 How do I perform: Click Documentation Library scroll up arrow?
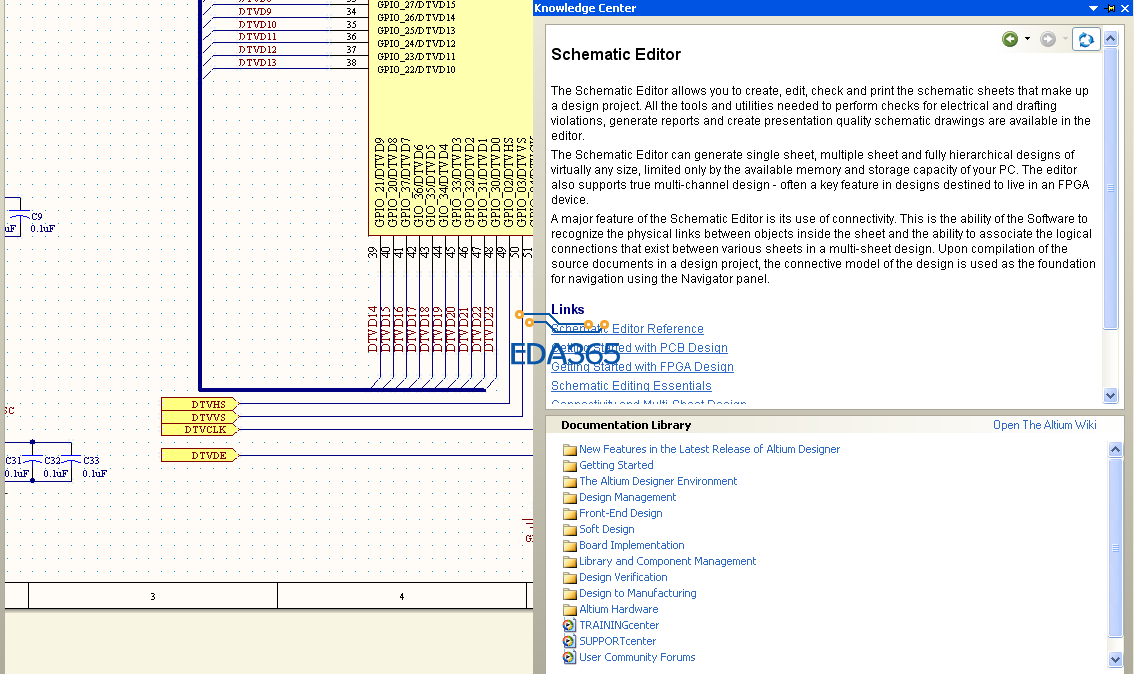1115,449
